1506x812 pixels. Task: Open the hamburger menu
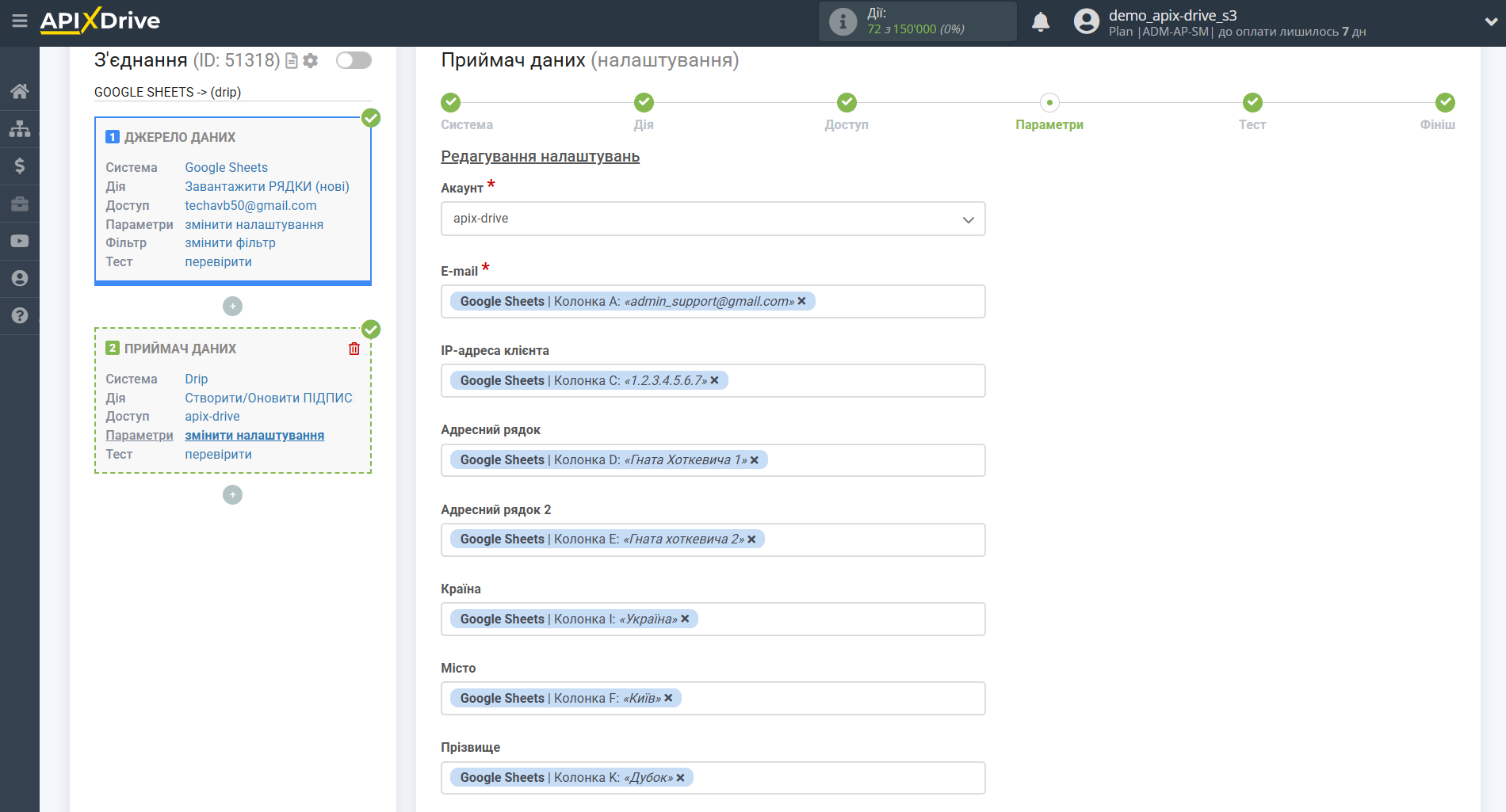point(20,21)
